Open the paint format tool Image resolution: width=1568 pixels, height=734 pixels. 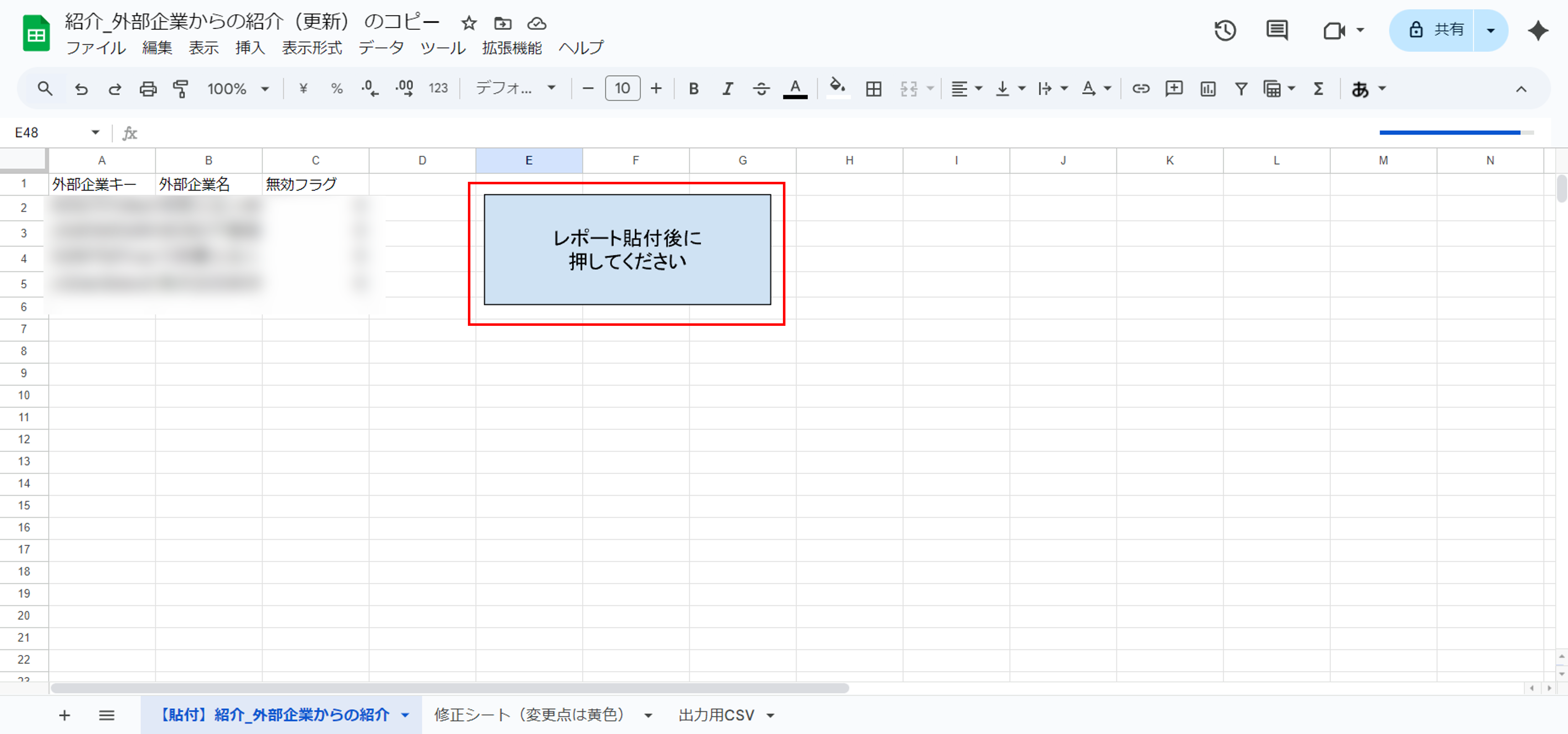180,88
